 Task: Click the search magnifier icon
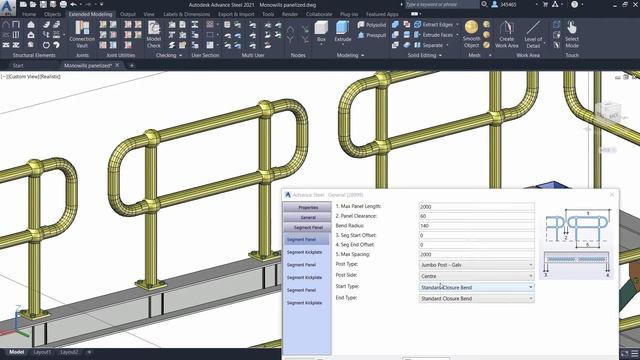[x=484, y=4]
